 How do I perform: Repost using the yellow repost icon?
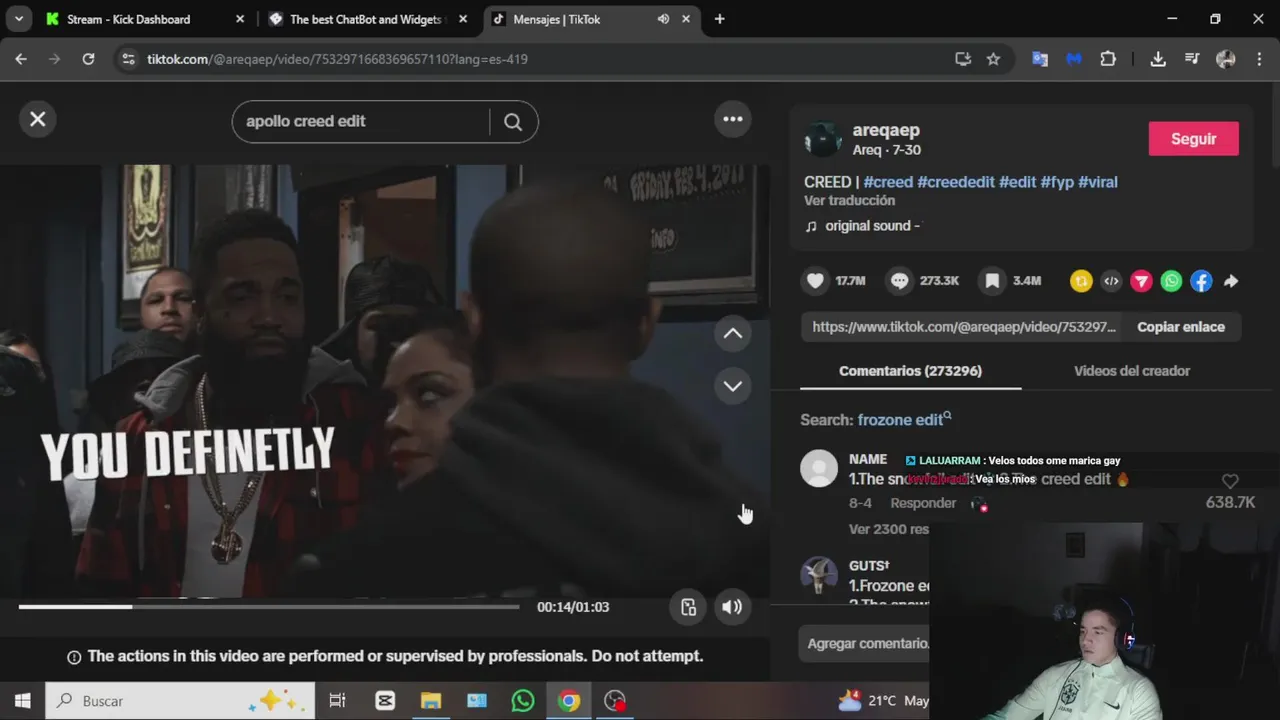[x=1081, y=281]
